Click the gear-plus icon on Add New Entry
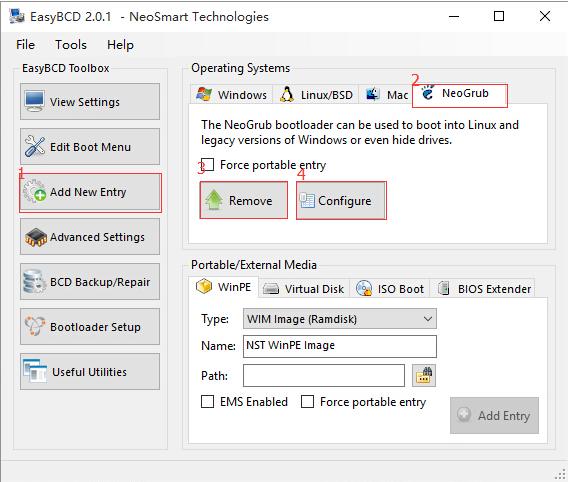This screenshot has height=482, width=568. [x=34, y=191]
